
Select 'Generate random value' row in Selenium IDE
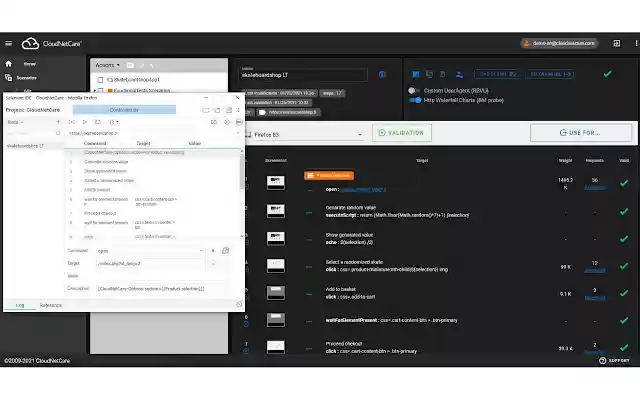click(153, 162)
